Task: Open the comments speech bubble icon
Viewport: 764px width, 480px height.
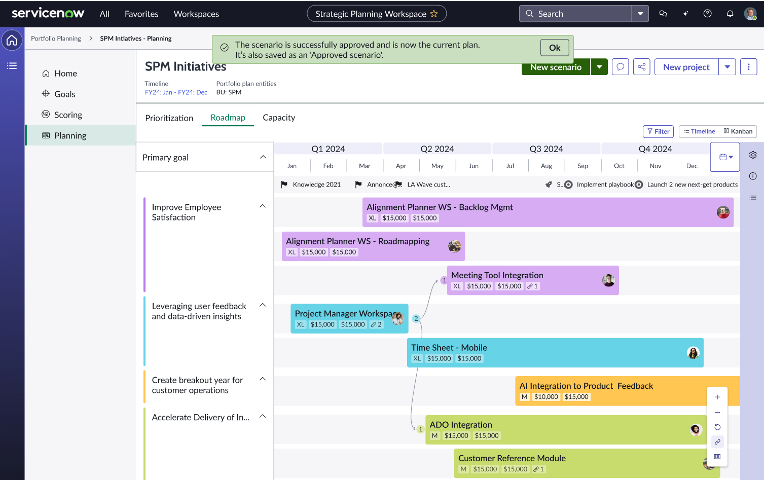Action: pos(620,67)
